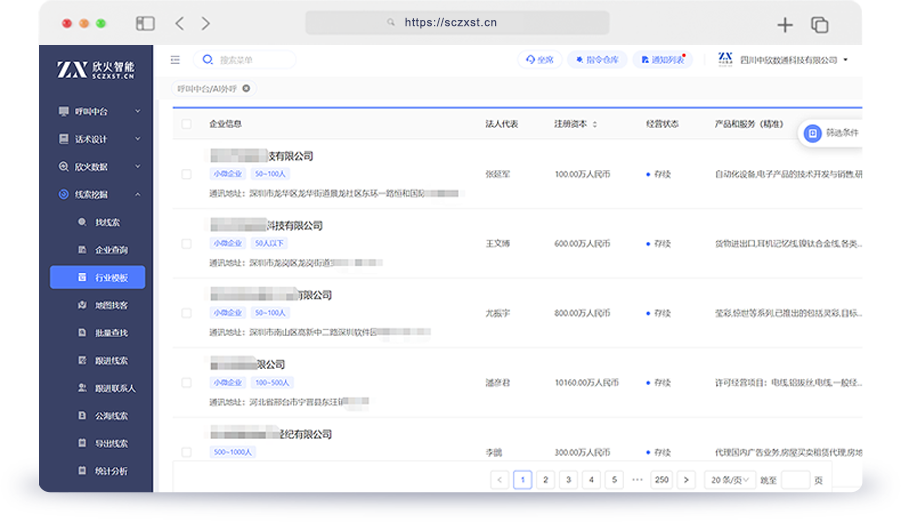Show all tabs overview icon
901x522 pixels.
pos(819,25)
